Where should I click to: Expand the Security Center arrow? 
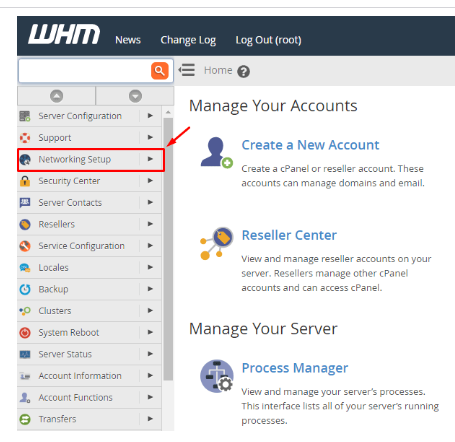(x=150, y=181)
